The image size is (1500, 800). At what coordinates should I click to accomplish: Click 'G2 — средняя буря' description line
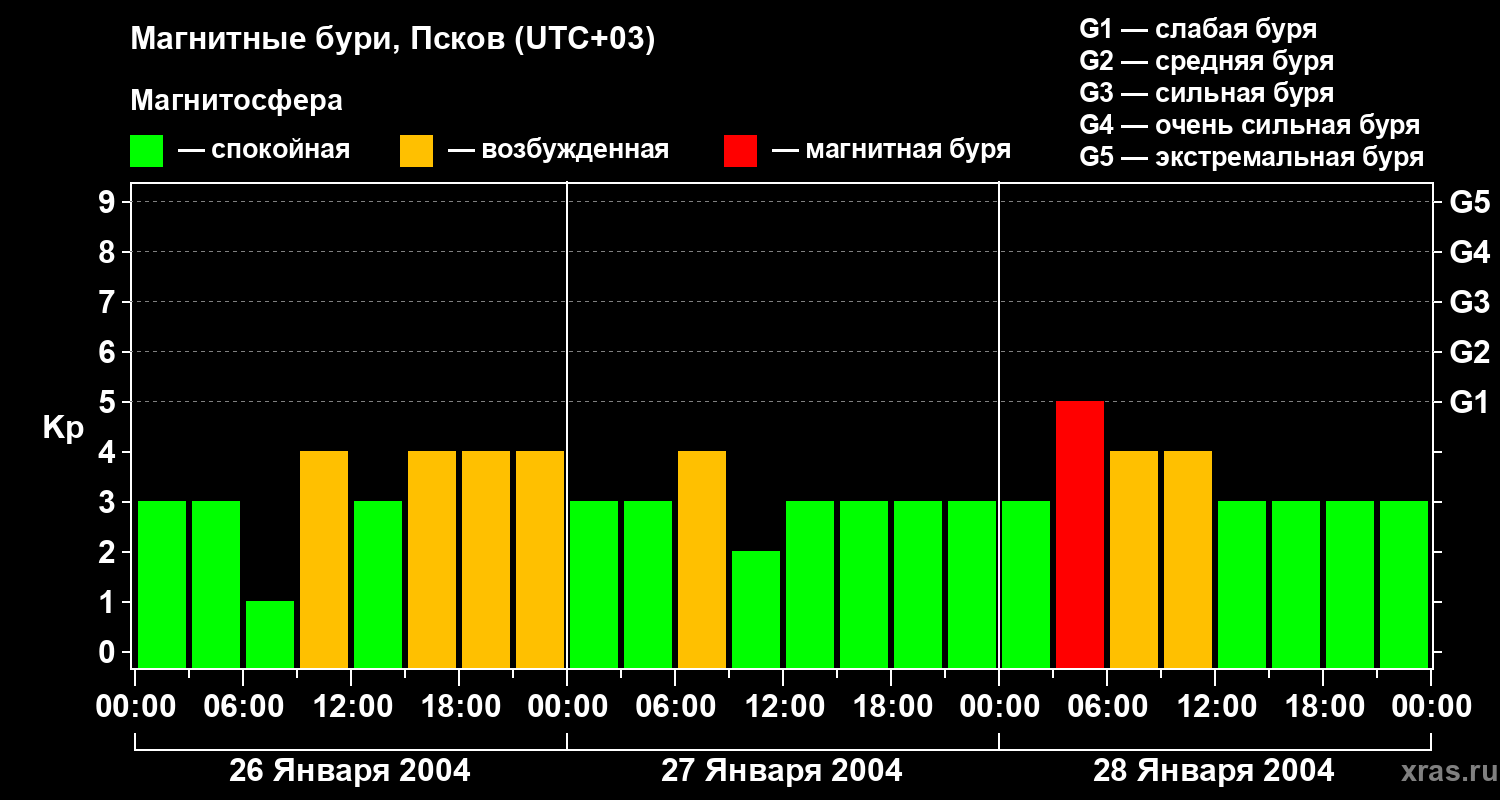[1206, 61]
